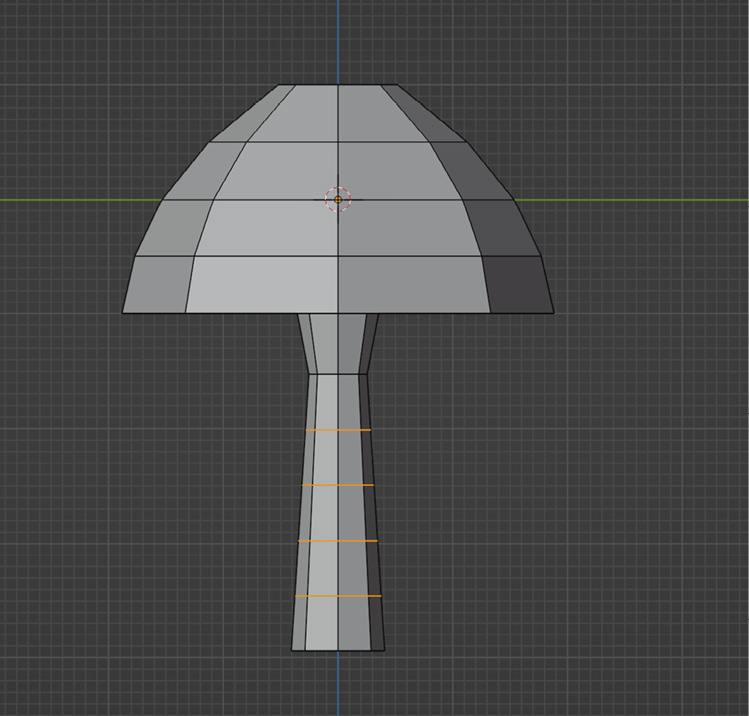Select the second orange loop cut from top
749x716 pixels.
[338, 485]
